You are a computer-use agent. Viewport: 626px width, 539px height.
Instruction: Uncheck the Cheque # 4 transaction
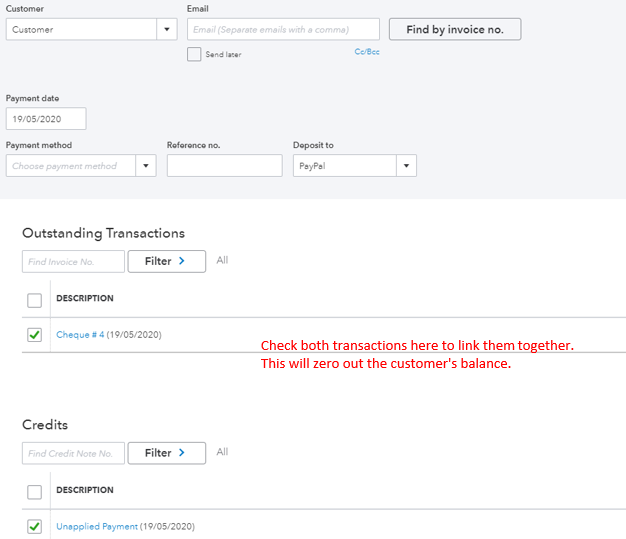click(35, 335)
